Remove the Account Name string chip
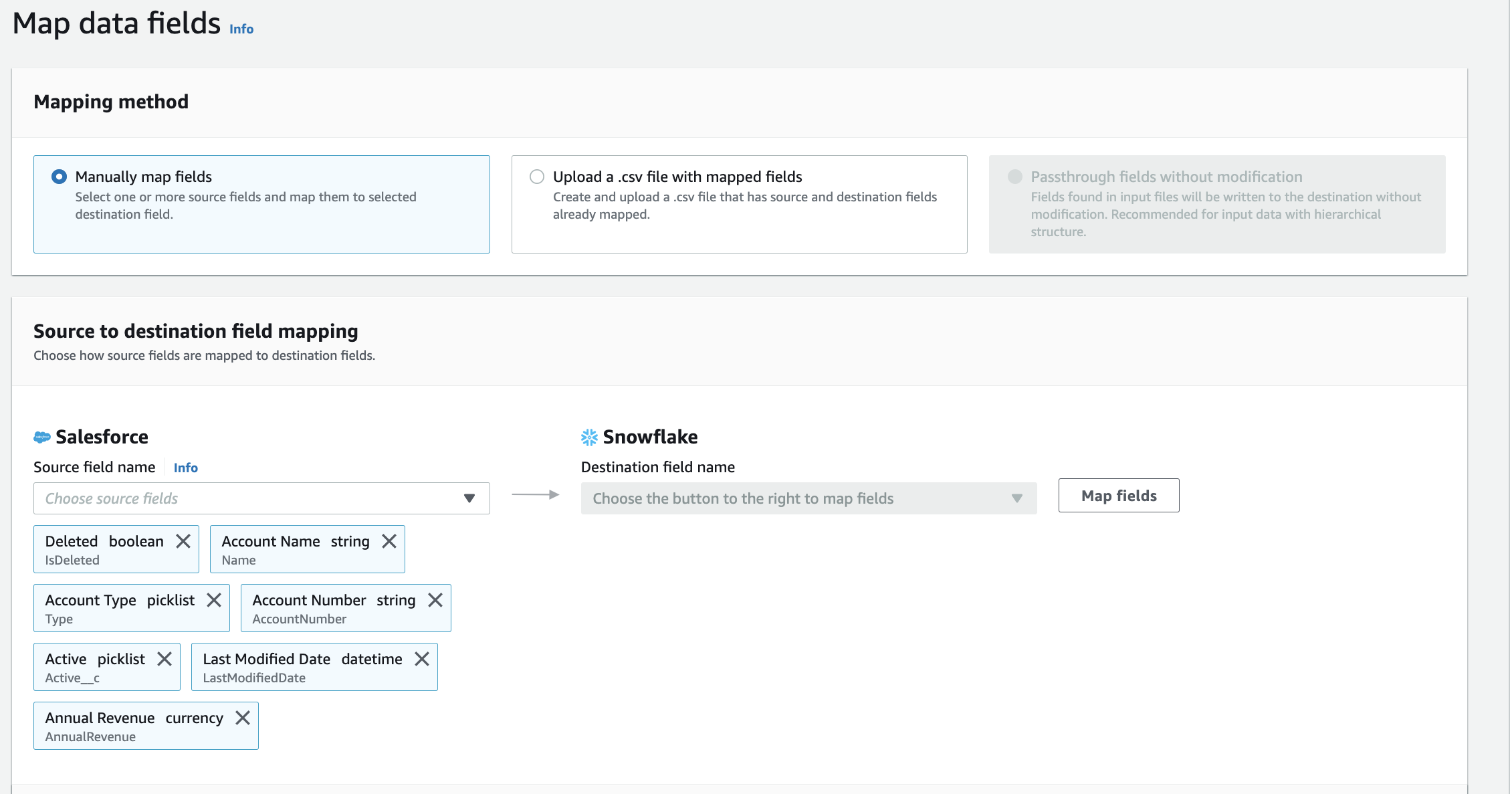Viewport: 1512px width, 794px height. point(389,541)
